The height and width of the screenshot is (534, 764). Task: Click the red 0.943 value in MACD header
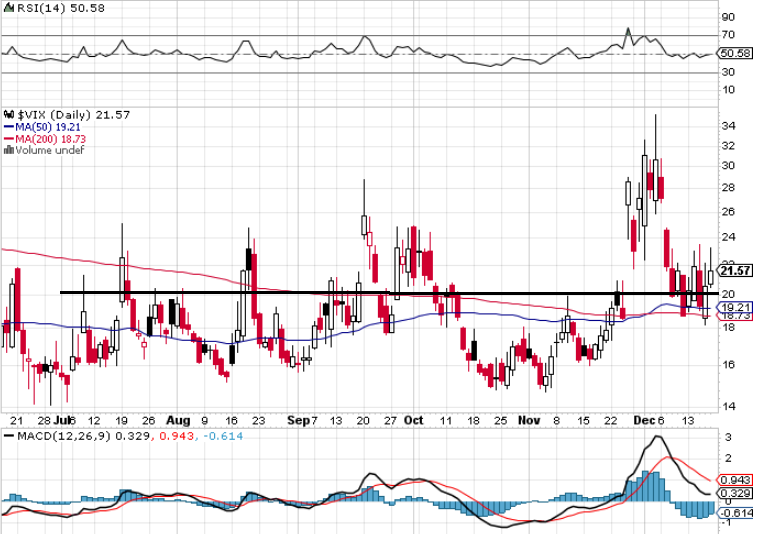(x=176, y=436)
